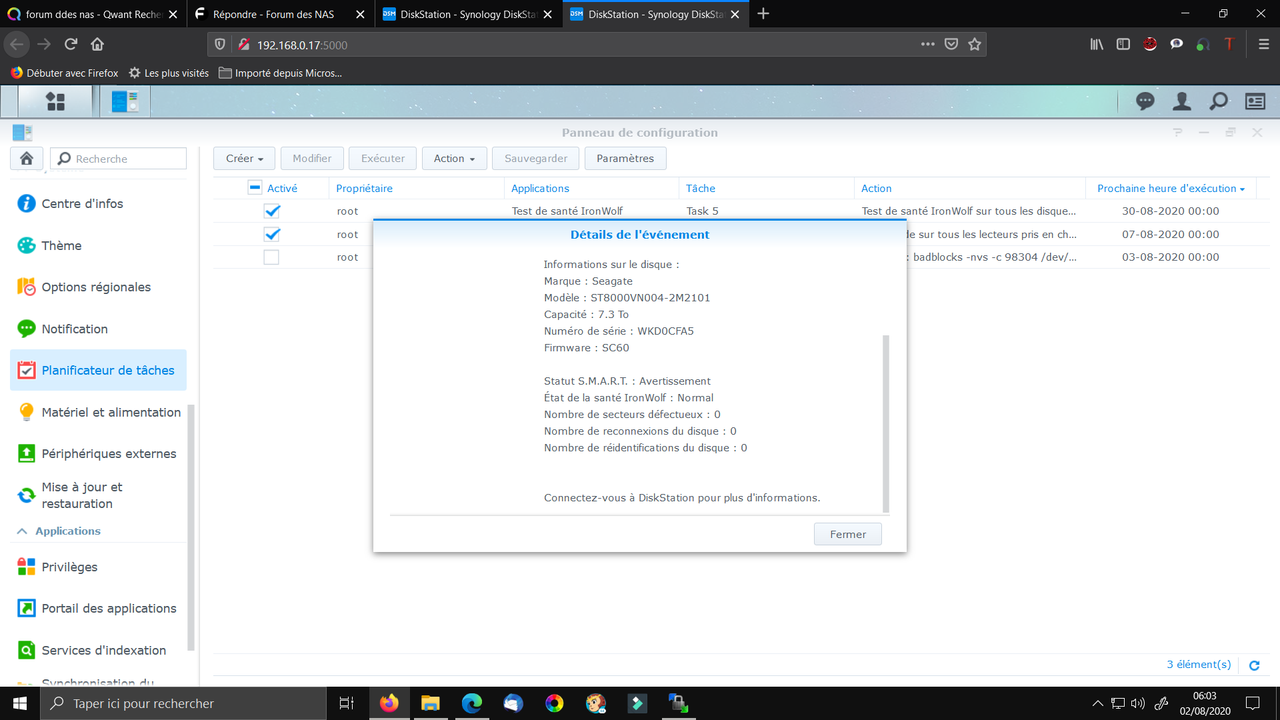This screenshot has width=1280, height=720.
Task: Select Planificateur de tâches in sidebar
Action: [98, 370]
